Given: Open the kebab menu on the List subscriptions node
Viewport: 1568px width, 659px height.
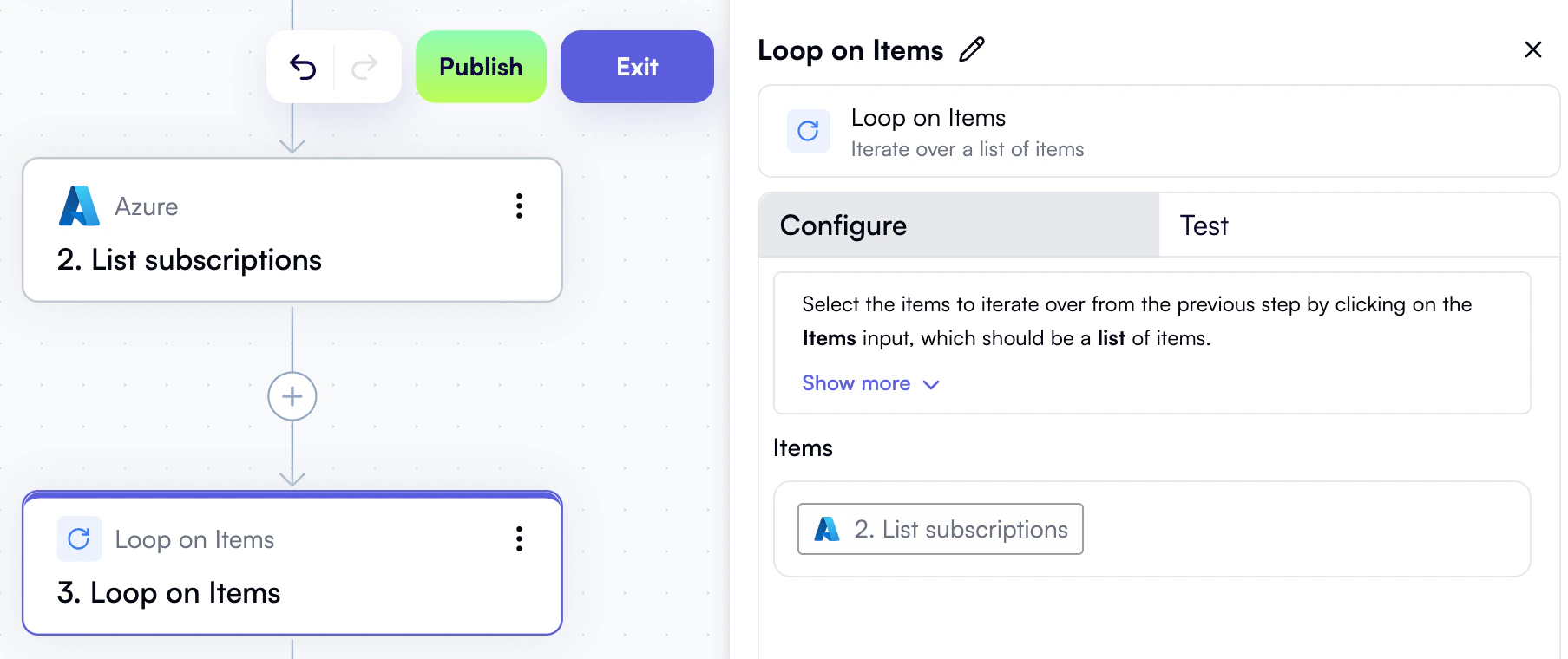Looking at the screenshot, I should (519, 206).
